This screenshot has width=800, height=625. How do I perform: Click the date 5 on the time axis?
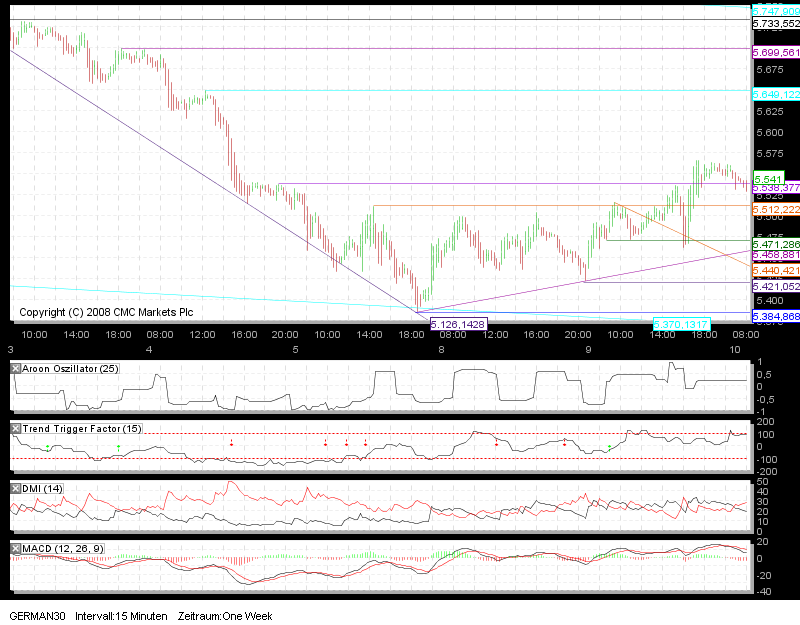pyautogui.click(x=295, y=349)
